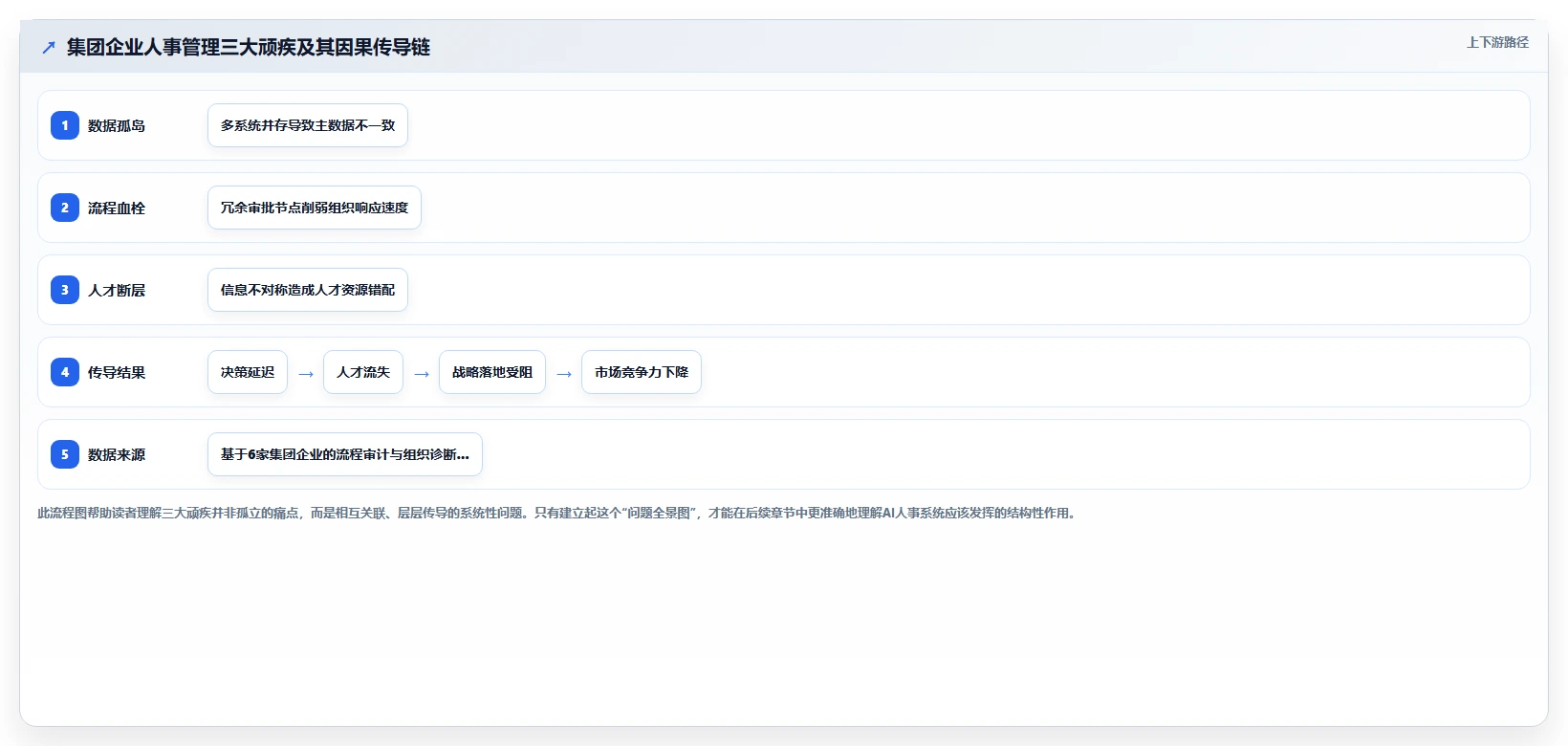
Task: Click the 流程血栓 row label
Action: tap(117, 208)
